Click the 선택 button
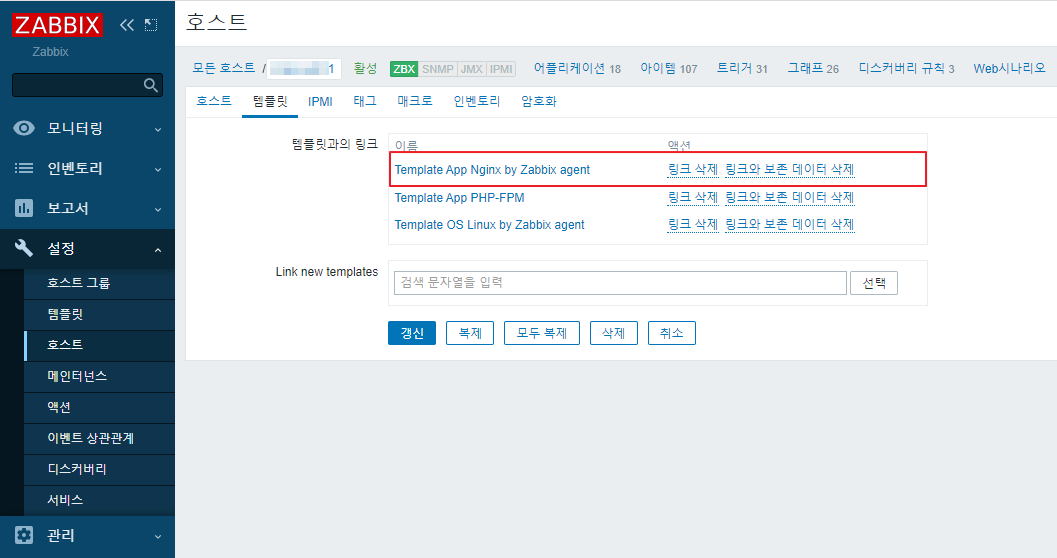Screen dimensions: 1057x558 [x=874, y=283]
